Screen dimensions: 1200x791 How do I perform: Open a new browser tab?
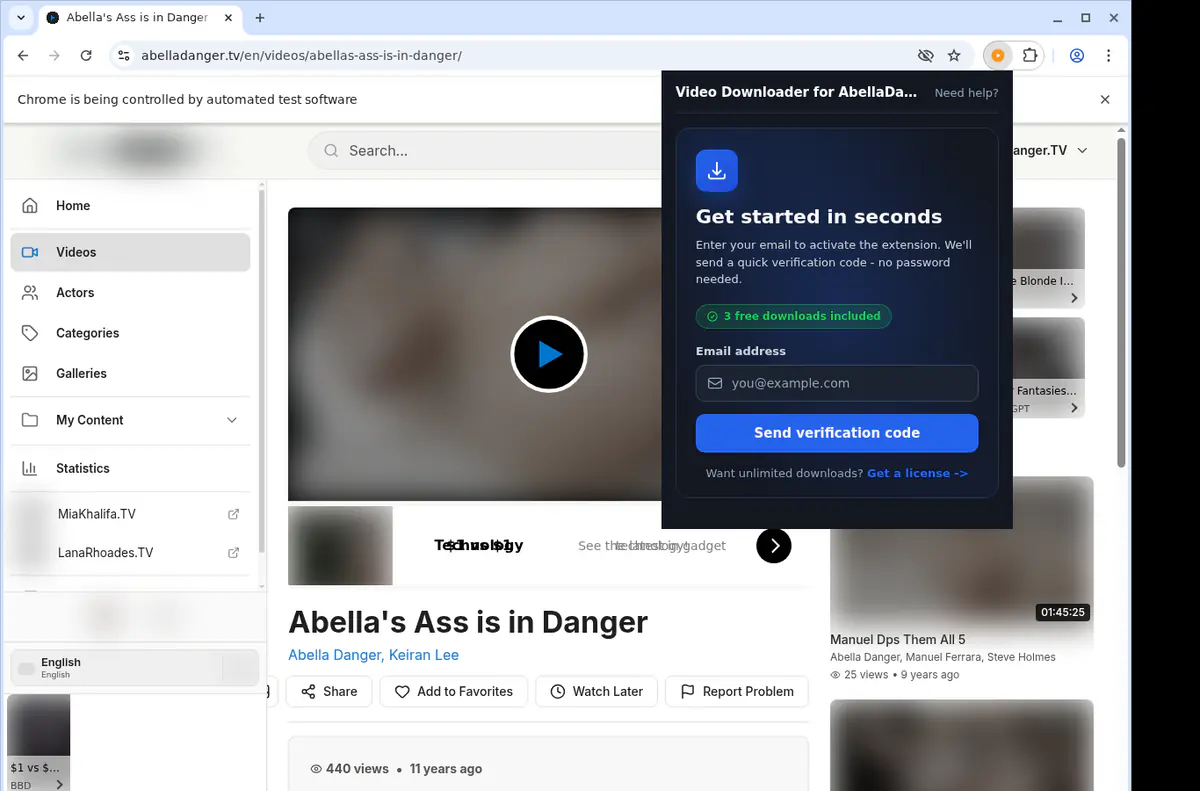click(260, 18)
